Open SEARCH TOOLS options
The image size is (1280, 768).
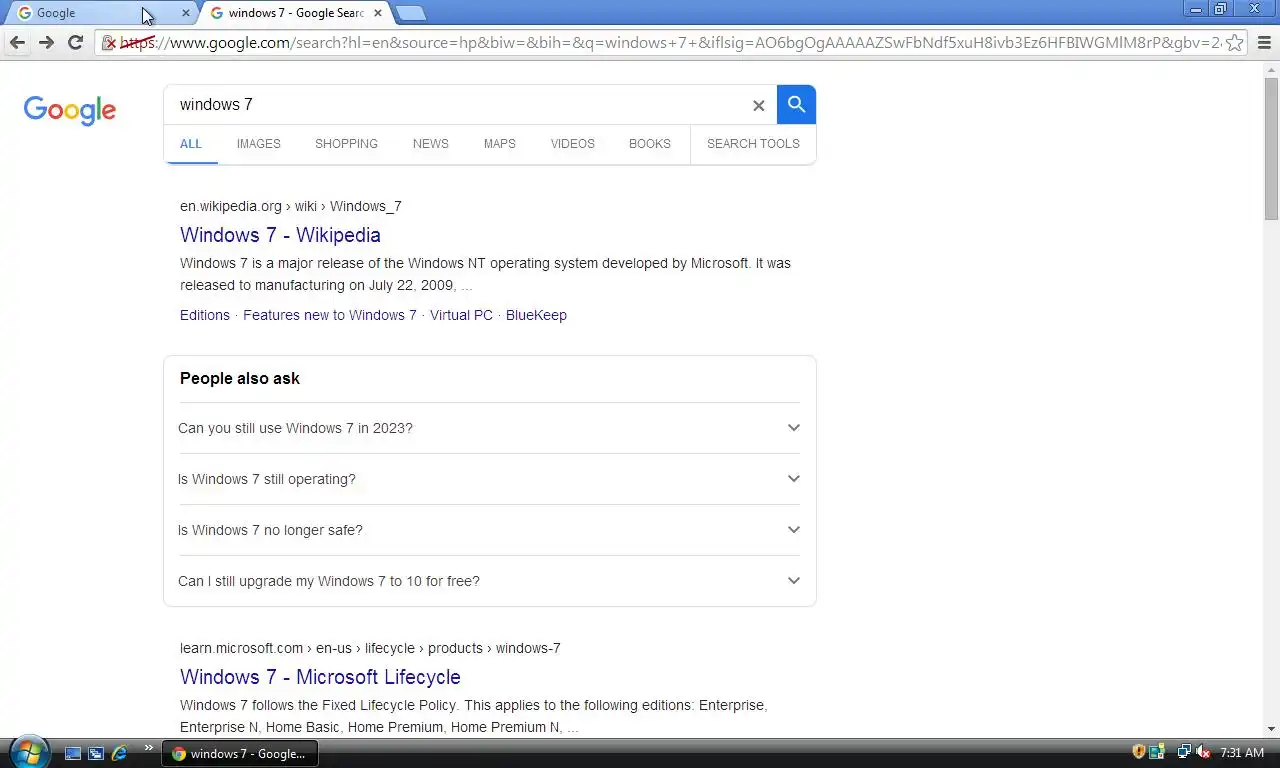coord(753,144)
